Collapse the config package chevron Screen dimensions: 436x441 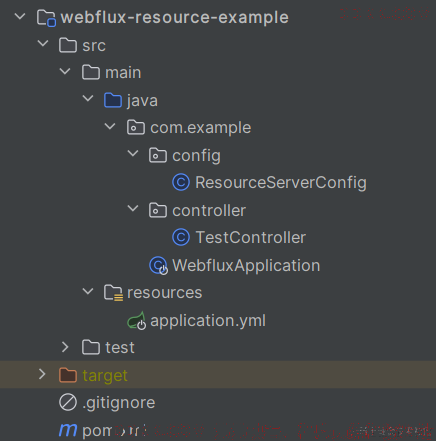133,153
